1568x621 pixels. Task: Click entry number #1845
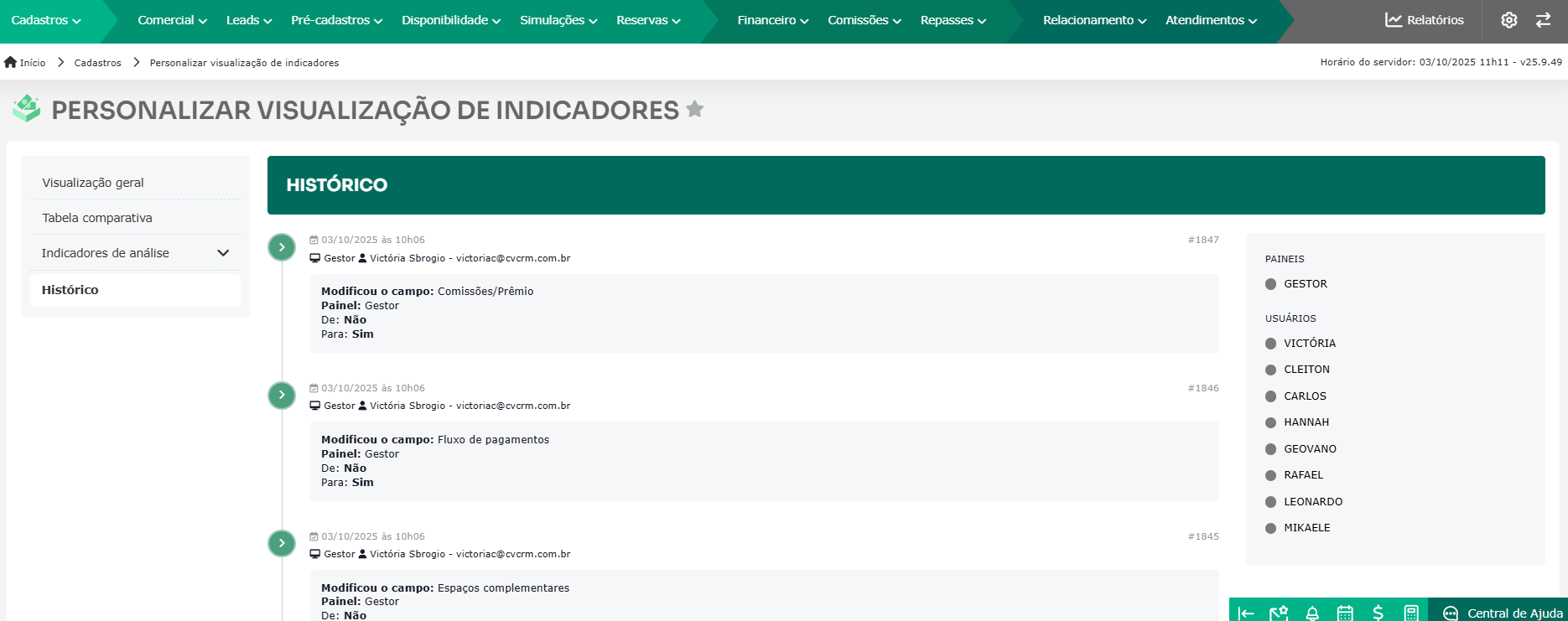(1203, 536)
